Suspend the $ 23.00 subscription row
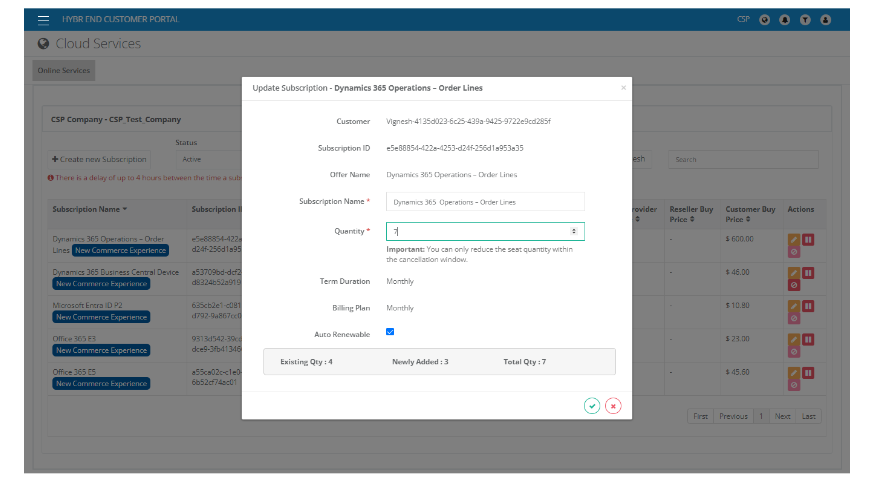Image resolution: width=871 pixels, height=486 pixels. (808, 339)
